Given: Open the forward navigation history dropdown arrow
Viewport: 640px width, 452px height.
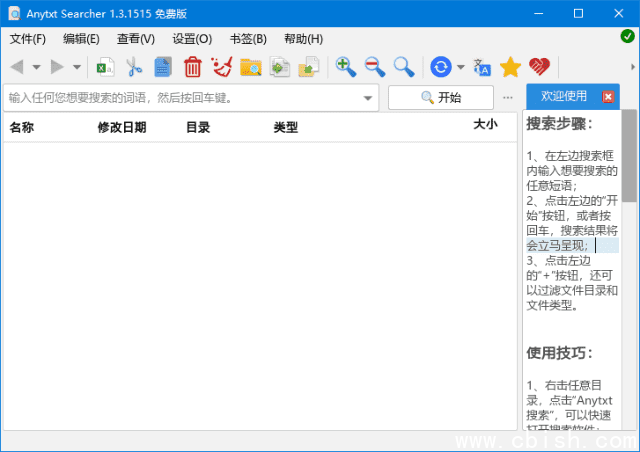Looking at the screenshot, I should pos(77,68).
